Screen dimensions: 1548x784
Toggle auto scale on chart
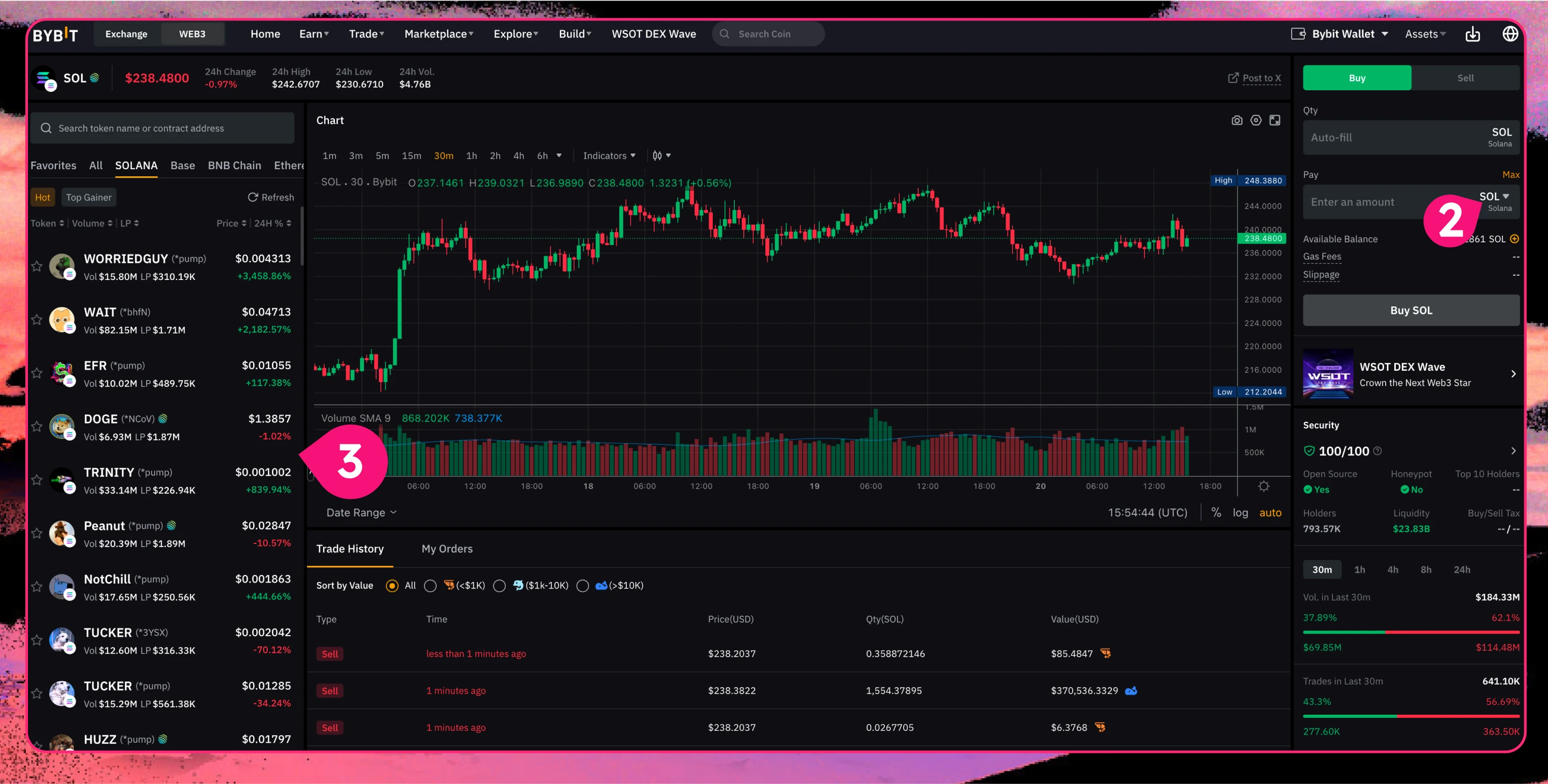point(1270,513)
